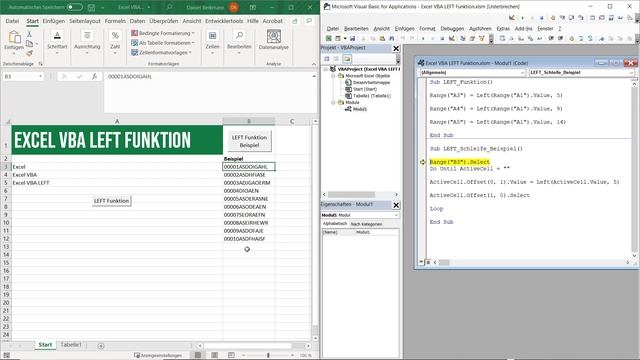Switch code window to Full Module View
640x360 pixels.
click(x=428, y=262)
